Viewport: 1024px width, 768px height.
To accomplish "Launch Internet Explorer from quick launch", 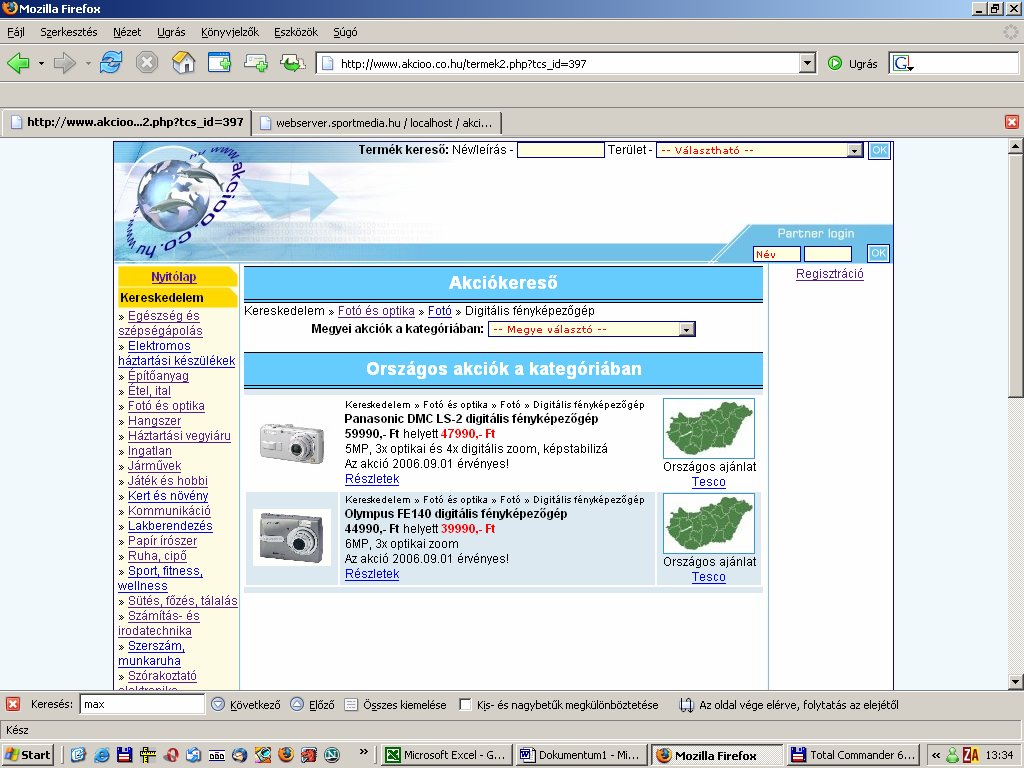I will [x=101, y=755].
